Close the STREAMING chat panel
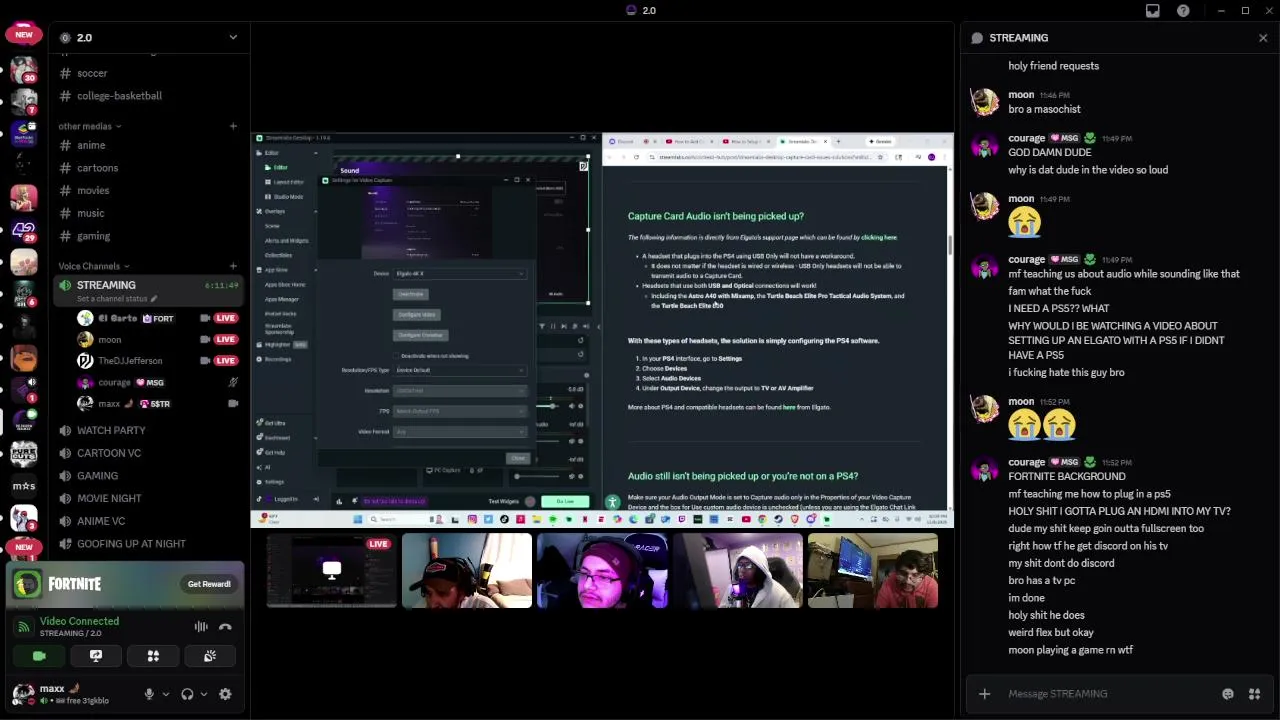Image resolution: width=1280 pixels, height=720 pixels. pos(1263,38)
